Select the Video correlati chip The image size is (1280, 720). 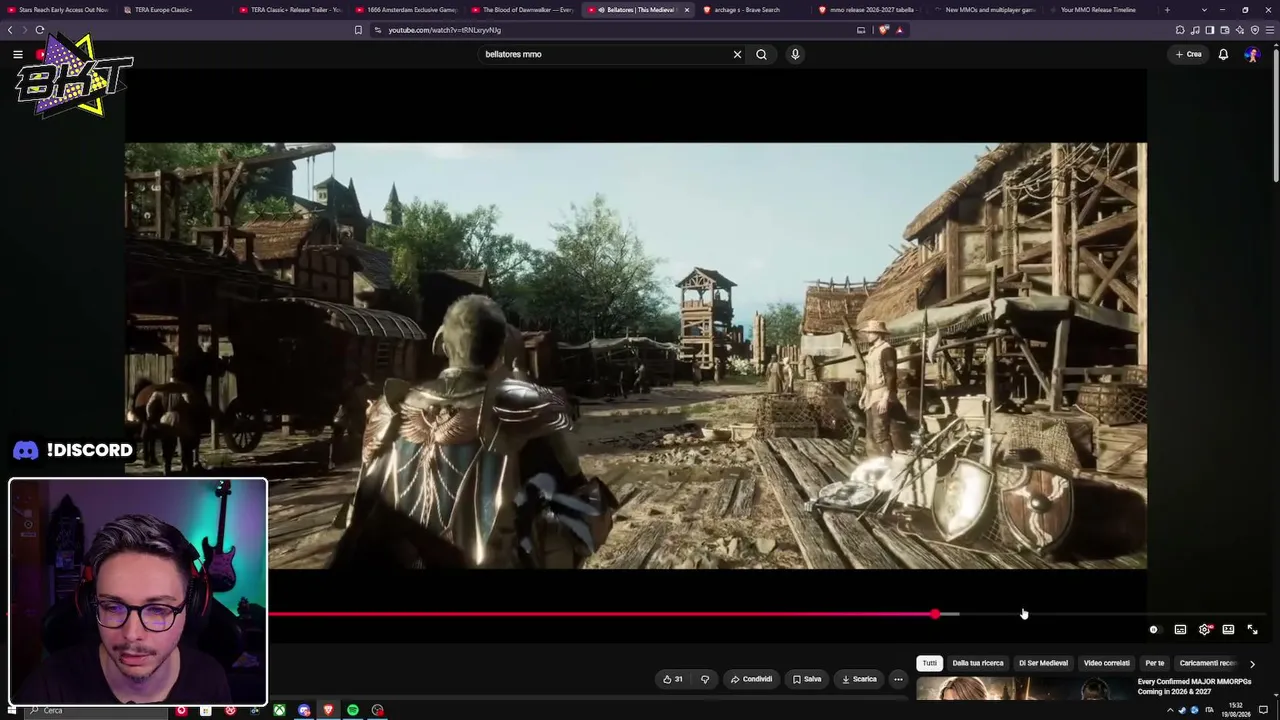pos(1107,663)
